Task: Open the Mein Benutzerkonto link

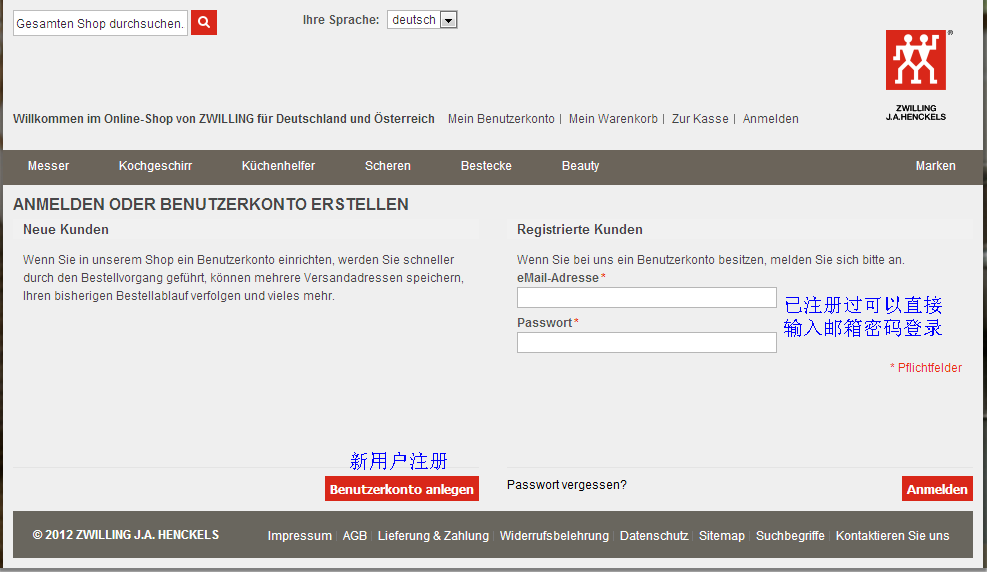Action: [x=501, y=119]
